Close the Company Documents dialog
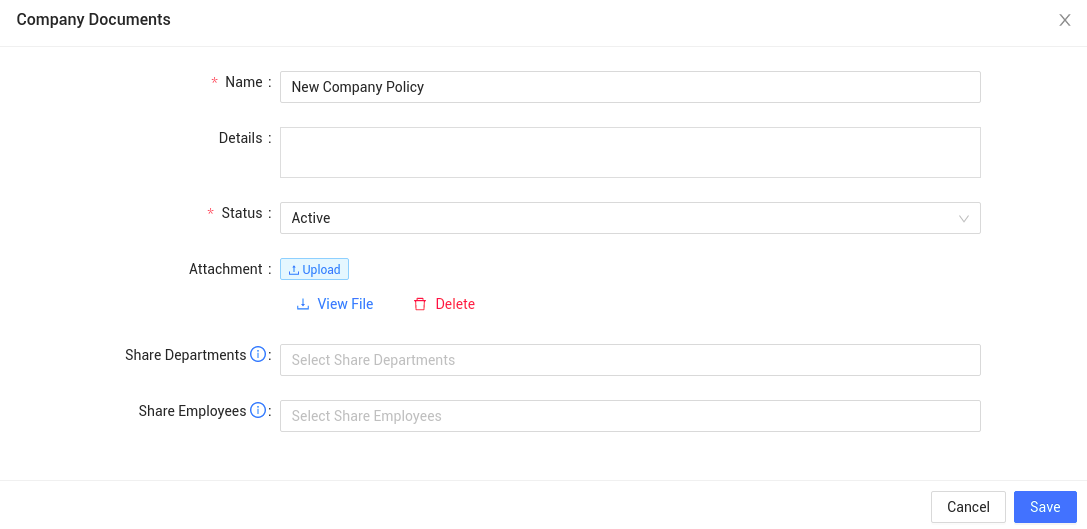 tap(1065, 20)
